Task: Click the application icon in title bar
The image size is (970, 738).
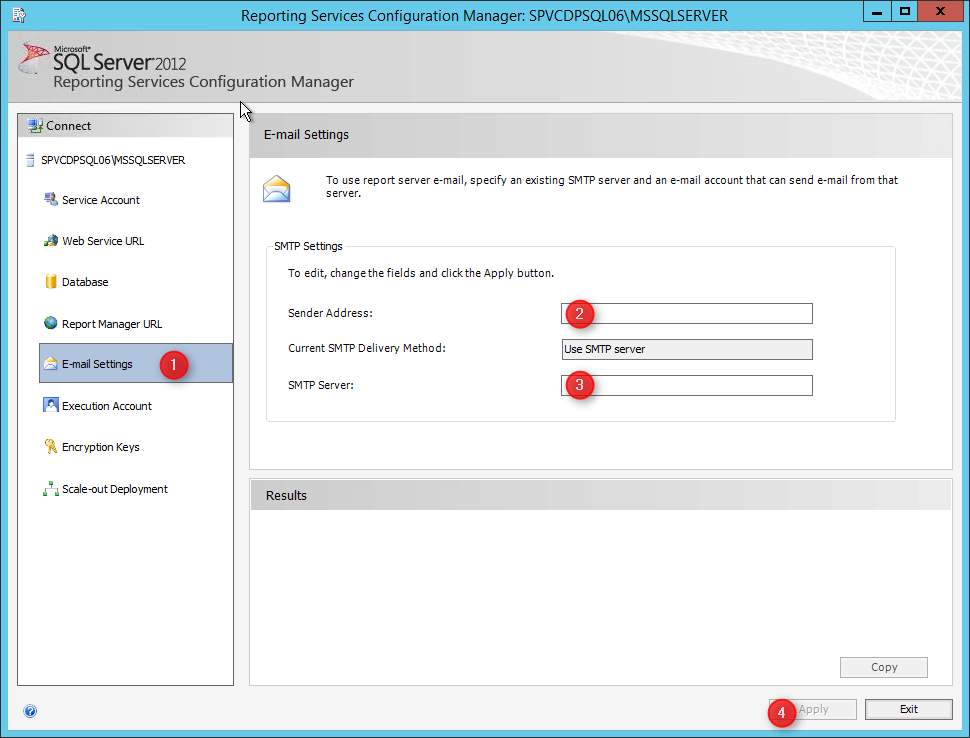Action: tap(19, 15)
